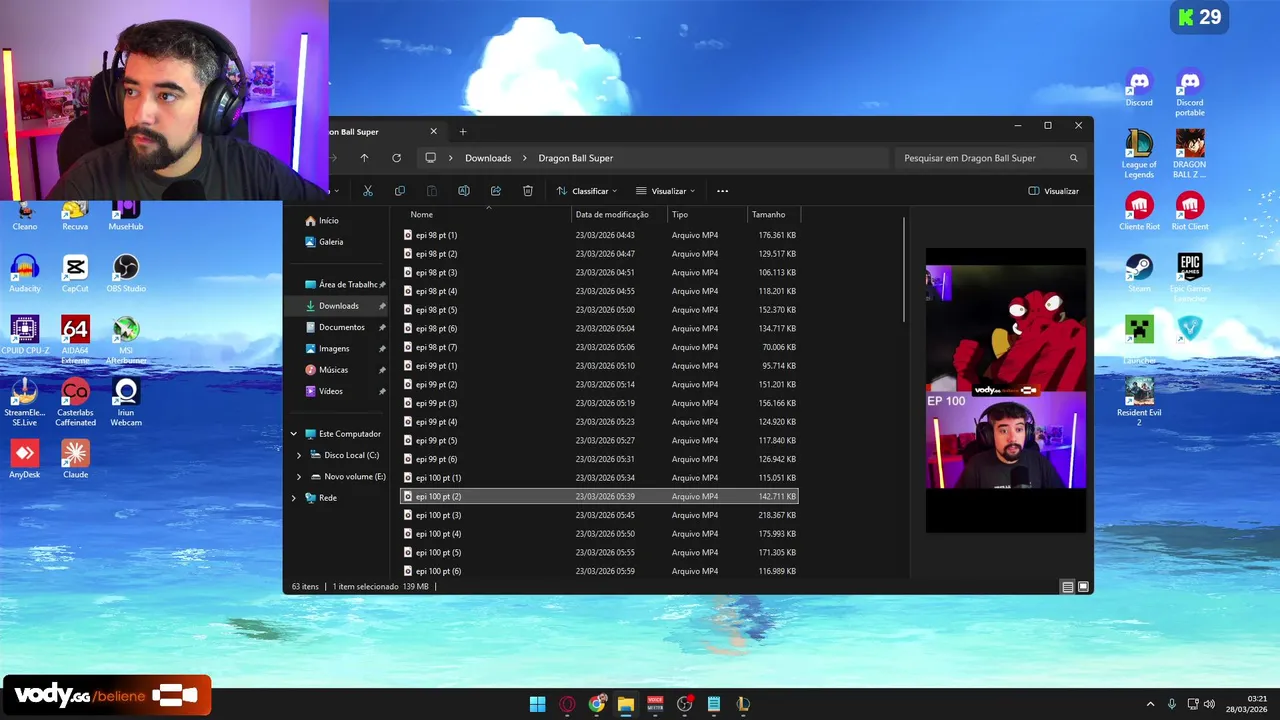
Task: Open Documentos in navigation pane
Action: coord(340,327)
